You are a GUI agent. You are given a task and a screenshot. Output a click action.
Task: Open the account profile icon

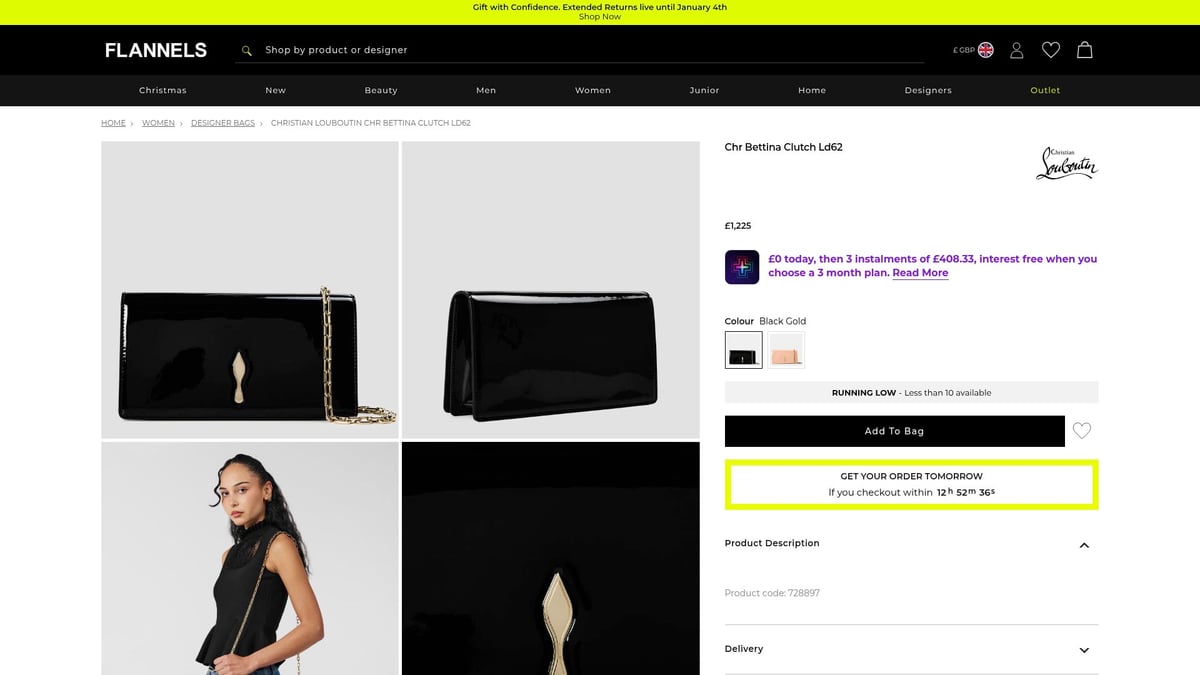pyautogui.click(x=1016, y=49)
